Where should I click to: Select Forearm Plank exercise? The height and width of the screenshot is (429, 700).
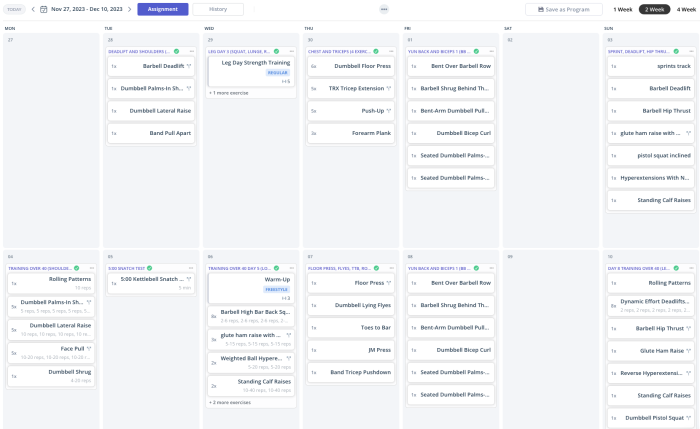[x=351, y=133]
